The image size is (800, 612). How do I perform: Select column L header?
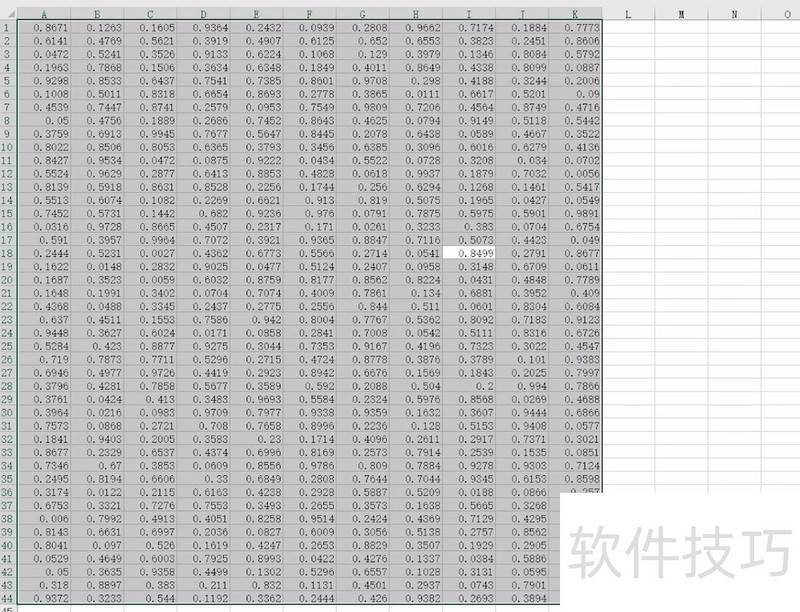(628, 14)
